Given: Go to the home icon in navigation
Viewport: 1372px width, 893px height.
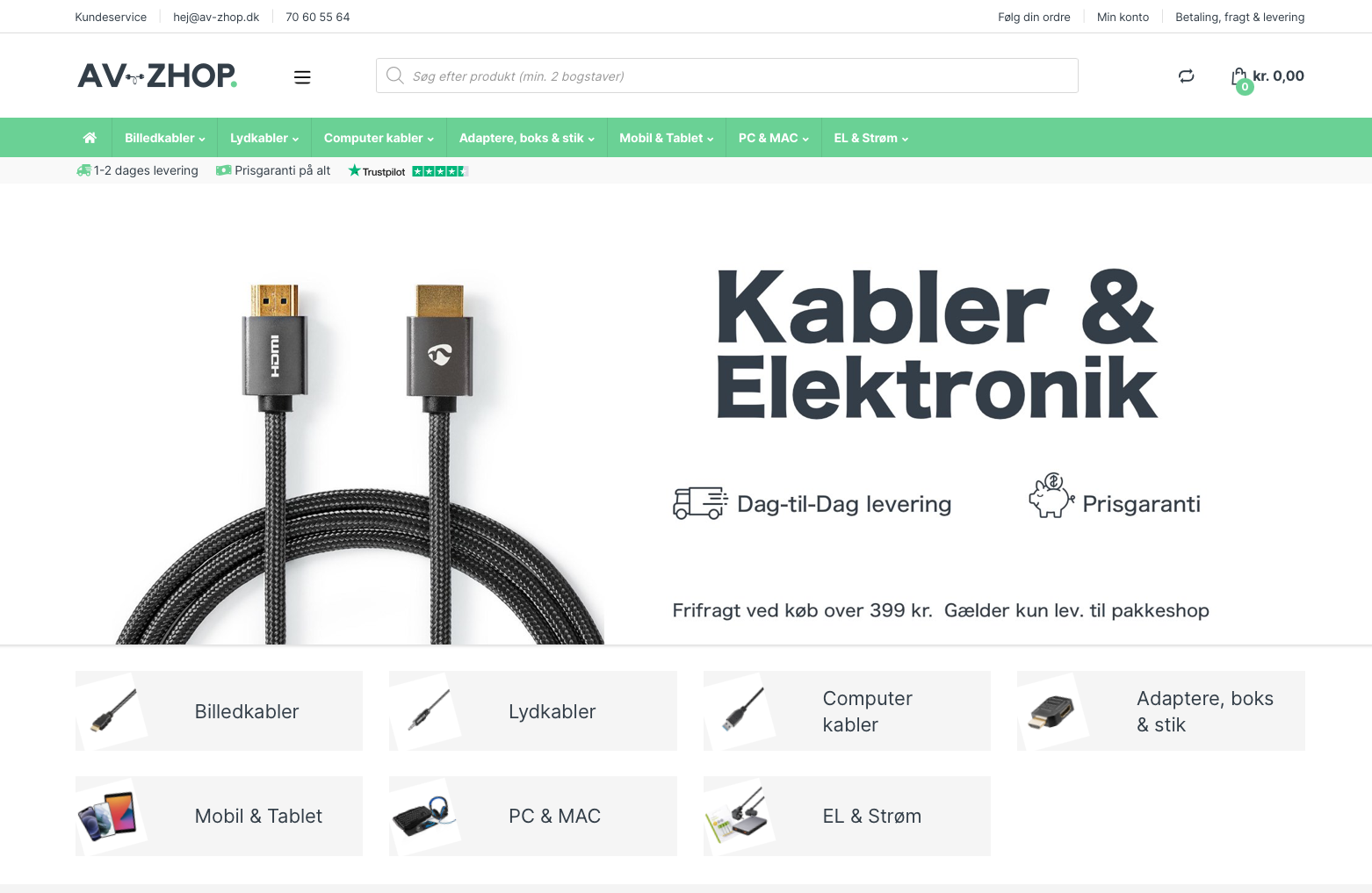Looking at the screenshot, I should [x=90, y=138].
